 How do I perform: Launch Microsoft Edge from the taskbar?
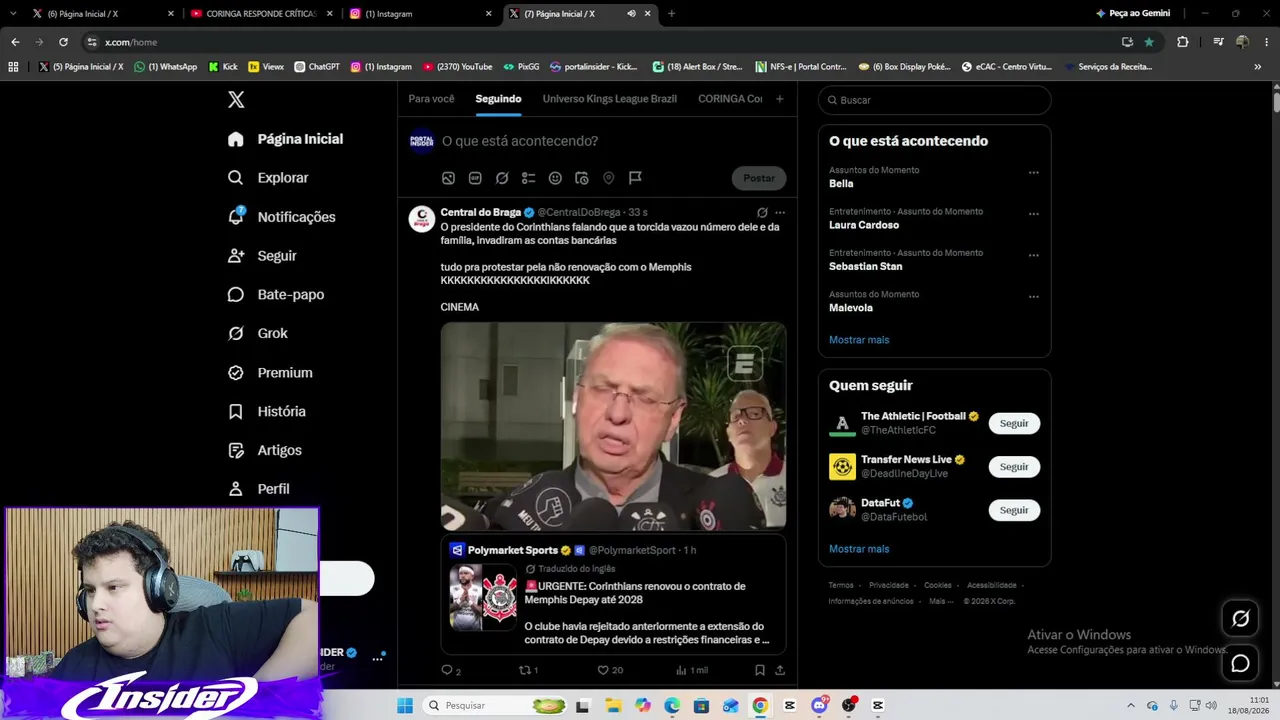[672, 706]
